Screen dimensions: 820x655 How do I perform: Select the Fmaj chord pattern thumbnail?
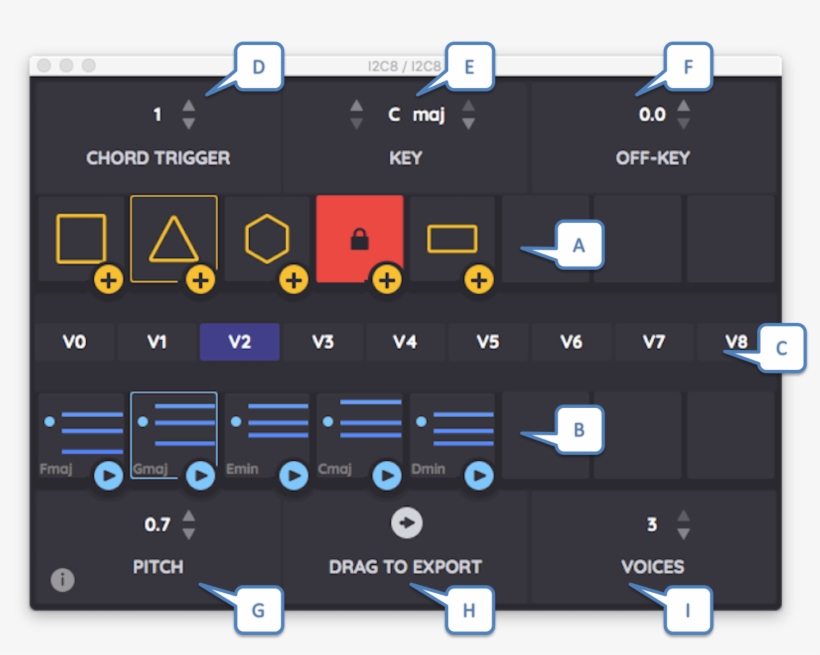(80, 430)
